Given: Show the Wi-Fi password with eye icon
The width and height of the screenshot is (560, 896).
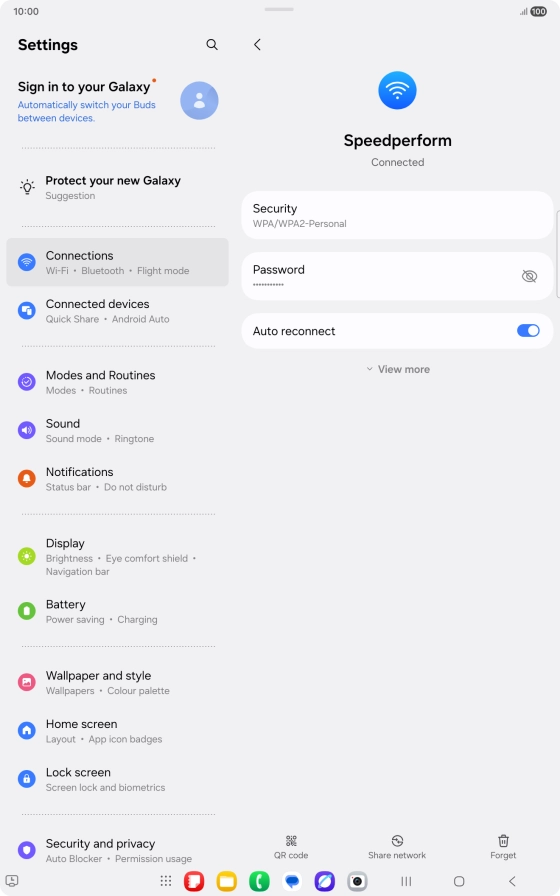Looking at the screenshot, I should pos(530,277).
